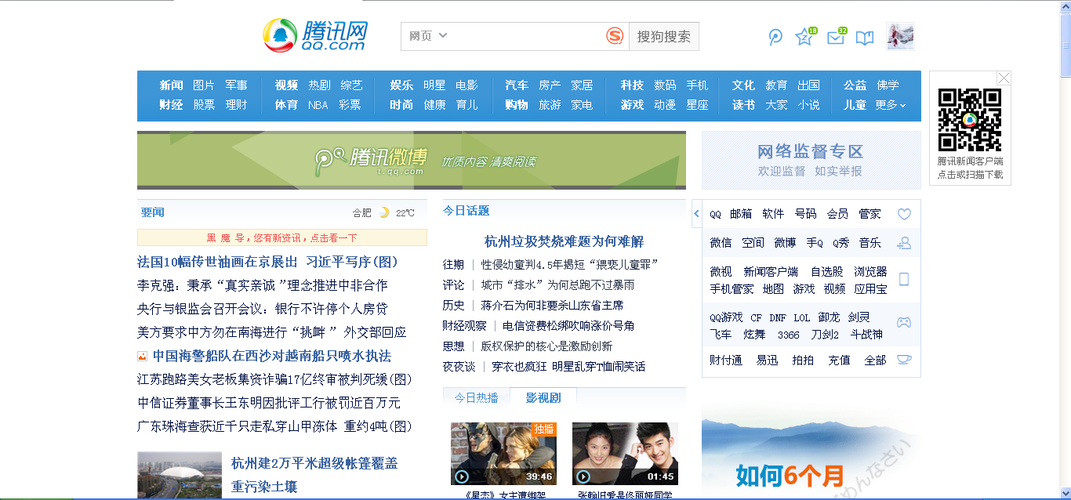This screenshot has height=500, width=1071.
Task: Go to the 科技 section
Action: click(632, 85)
